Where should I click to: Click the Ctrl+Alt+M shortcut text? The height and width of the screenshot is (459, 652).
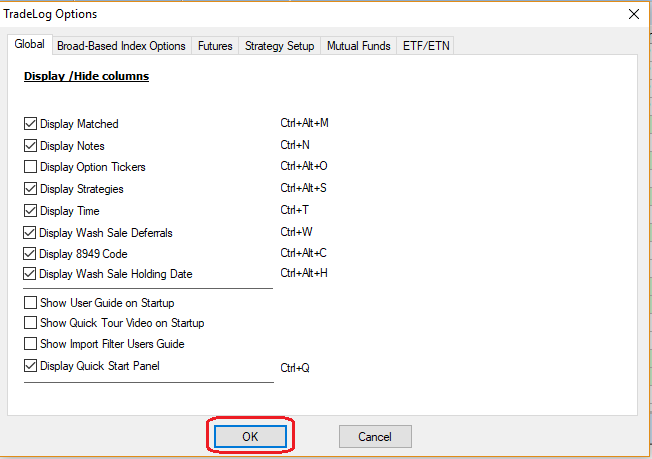pyautogui.click(x=304, y=123)
